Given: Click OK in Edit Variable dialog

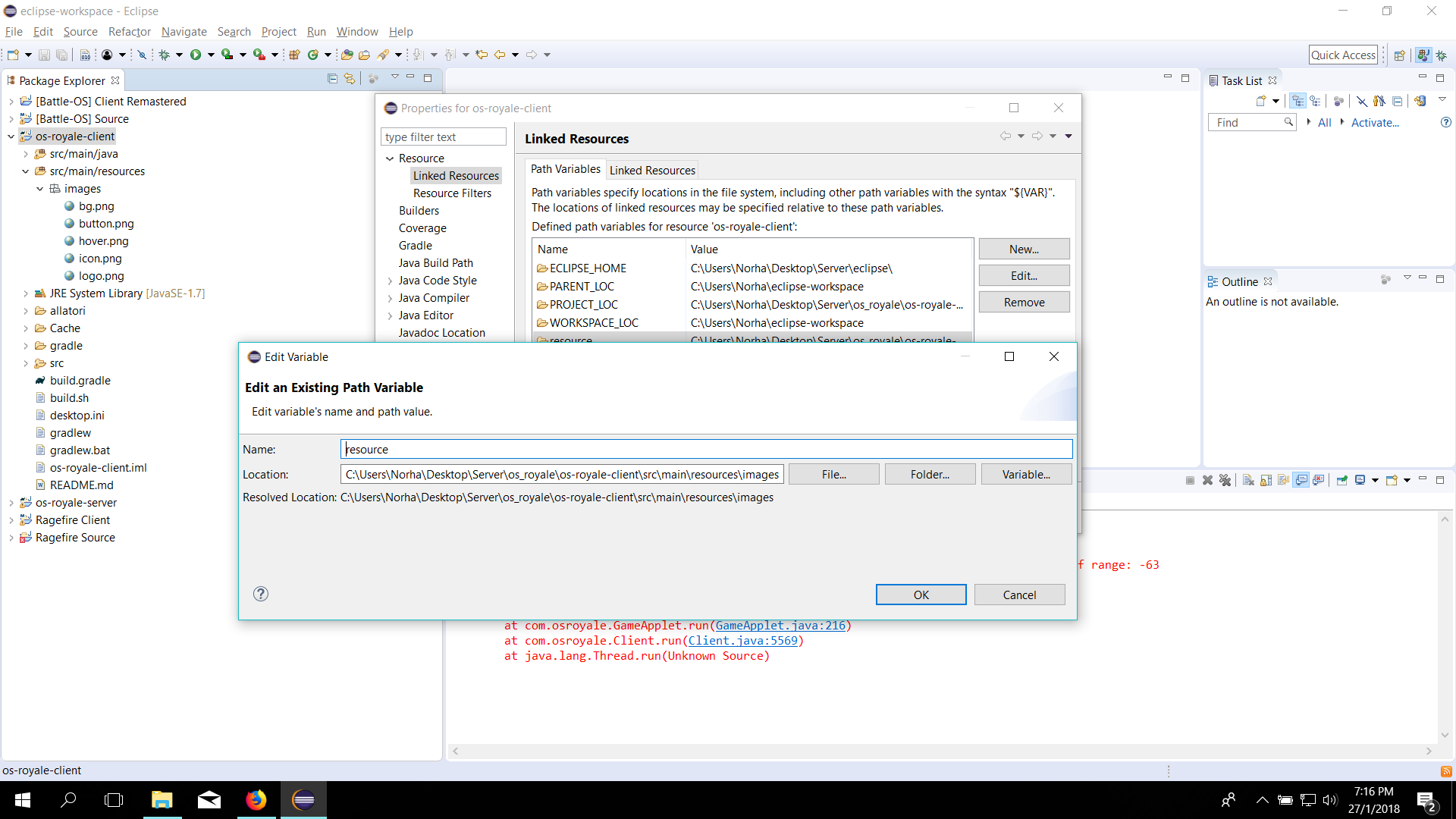Looking at the screenshot, I should coord(921,595).
